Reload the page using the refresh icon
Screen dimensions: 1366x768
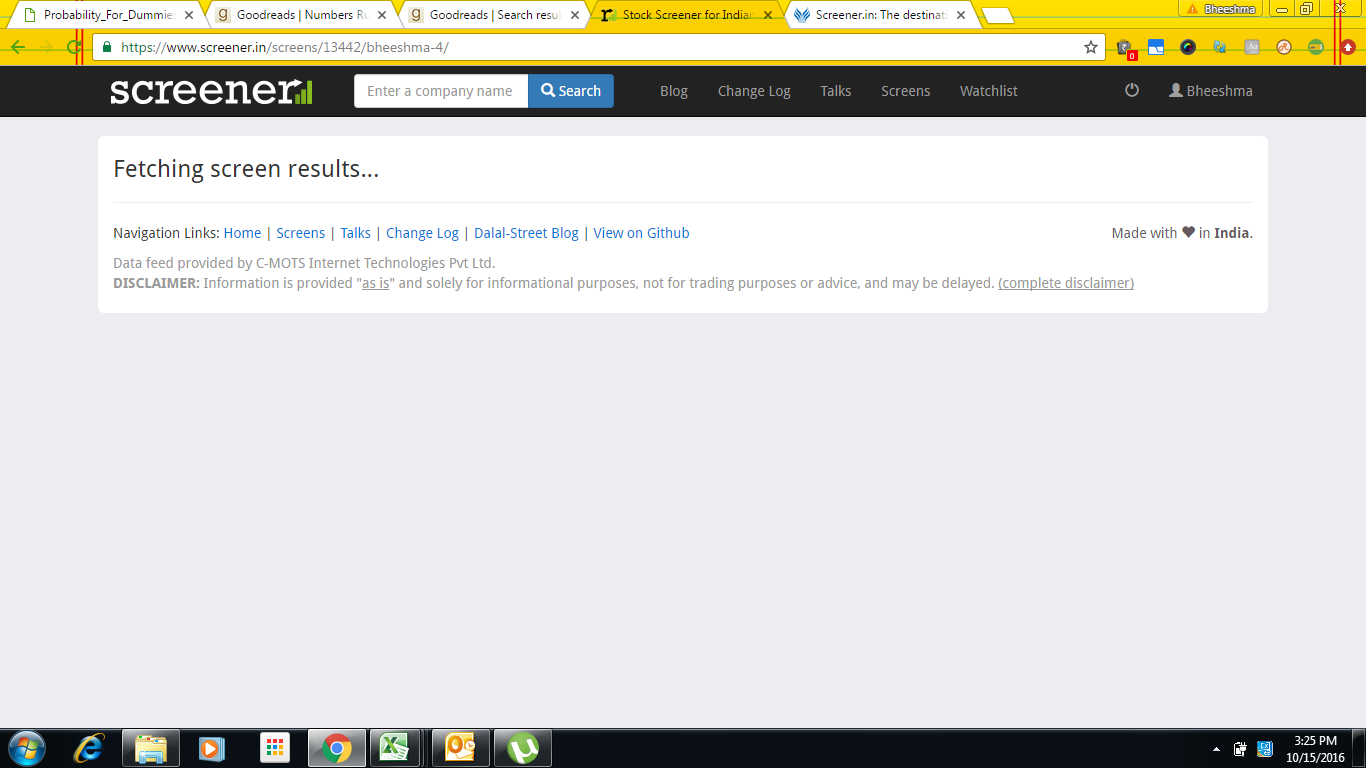point(74,47)
